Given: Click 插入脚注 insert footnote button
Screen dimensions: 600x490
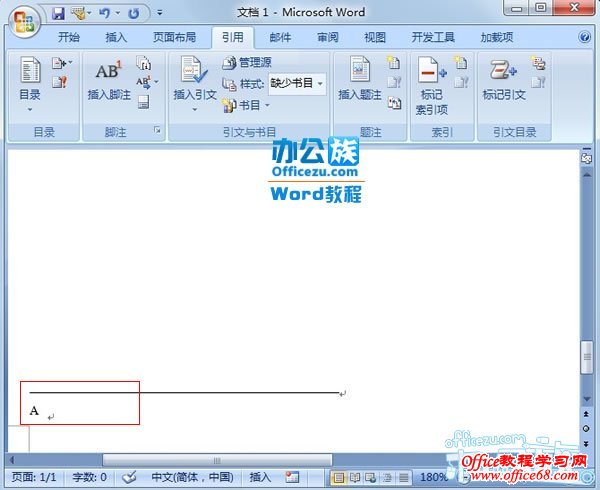Looking at the screenshot, I should [x=109, y=80].
